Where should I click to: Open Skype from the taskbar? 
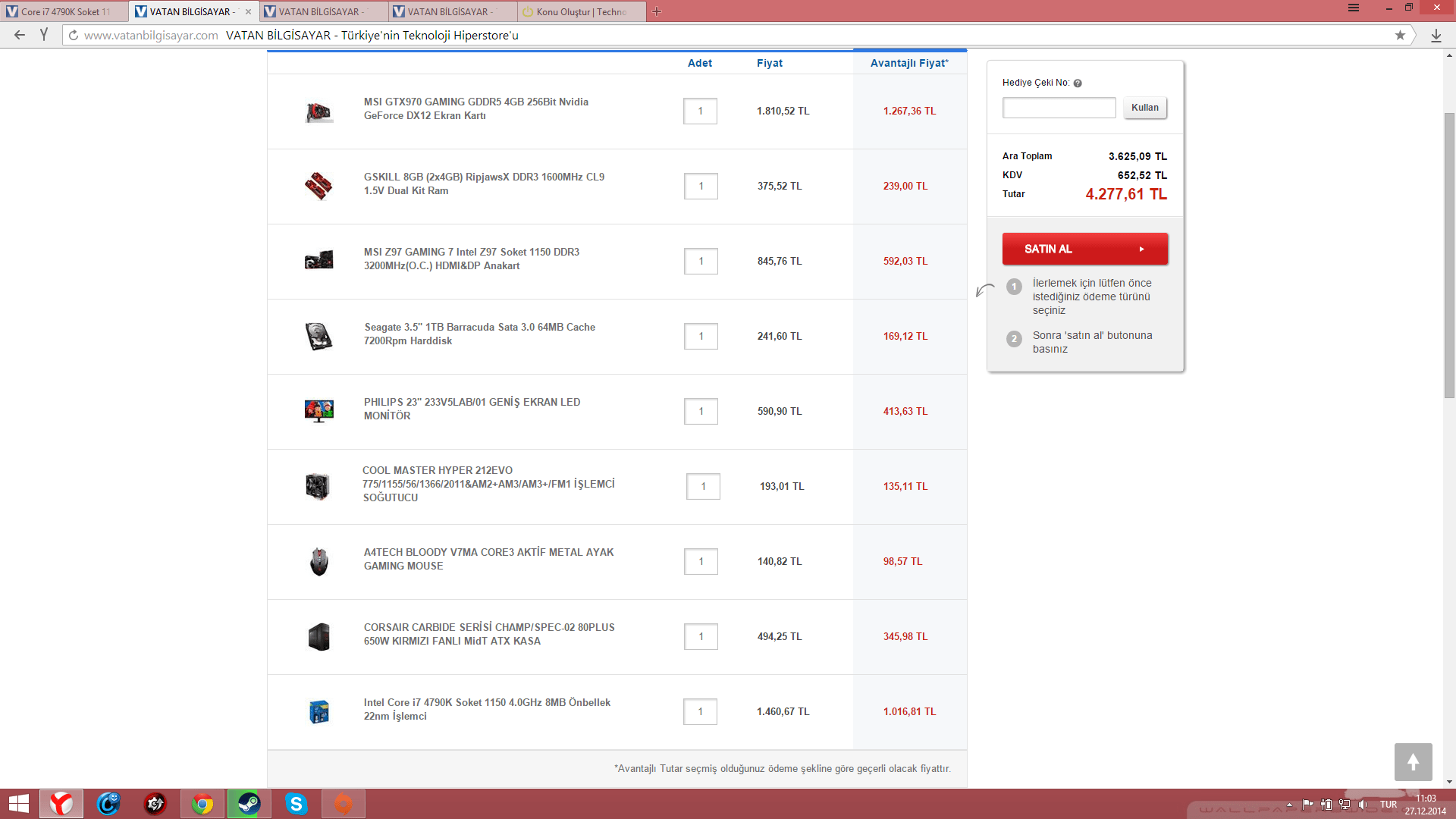296,804
